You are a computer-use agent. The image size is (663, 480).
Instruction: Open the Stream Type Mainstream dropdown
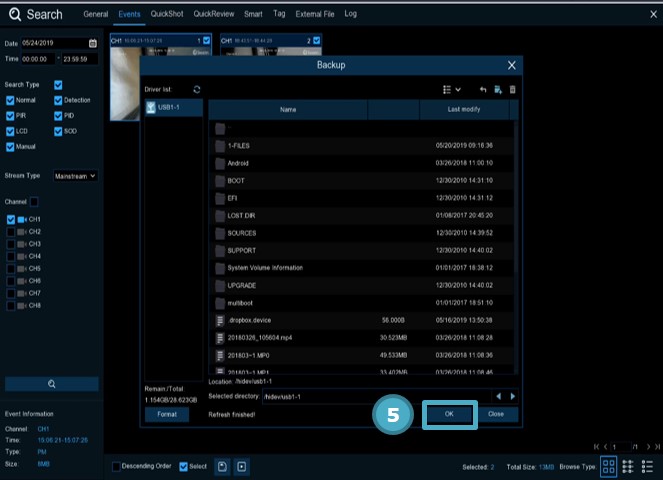pyautogui.click(x=75, y=176)
